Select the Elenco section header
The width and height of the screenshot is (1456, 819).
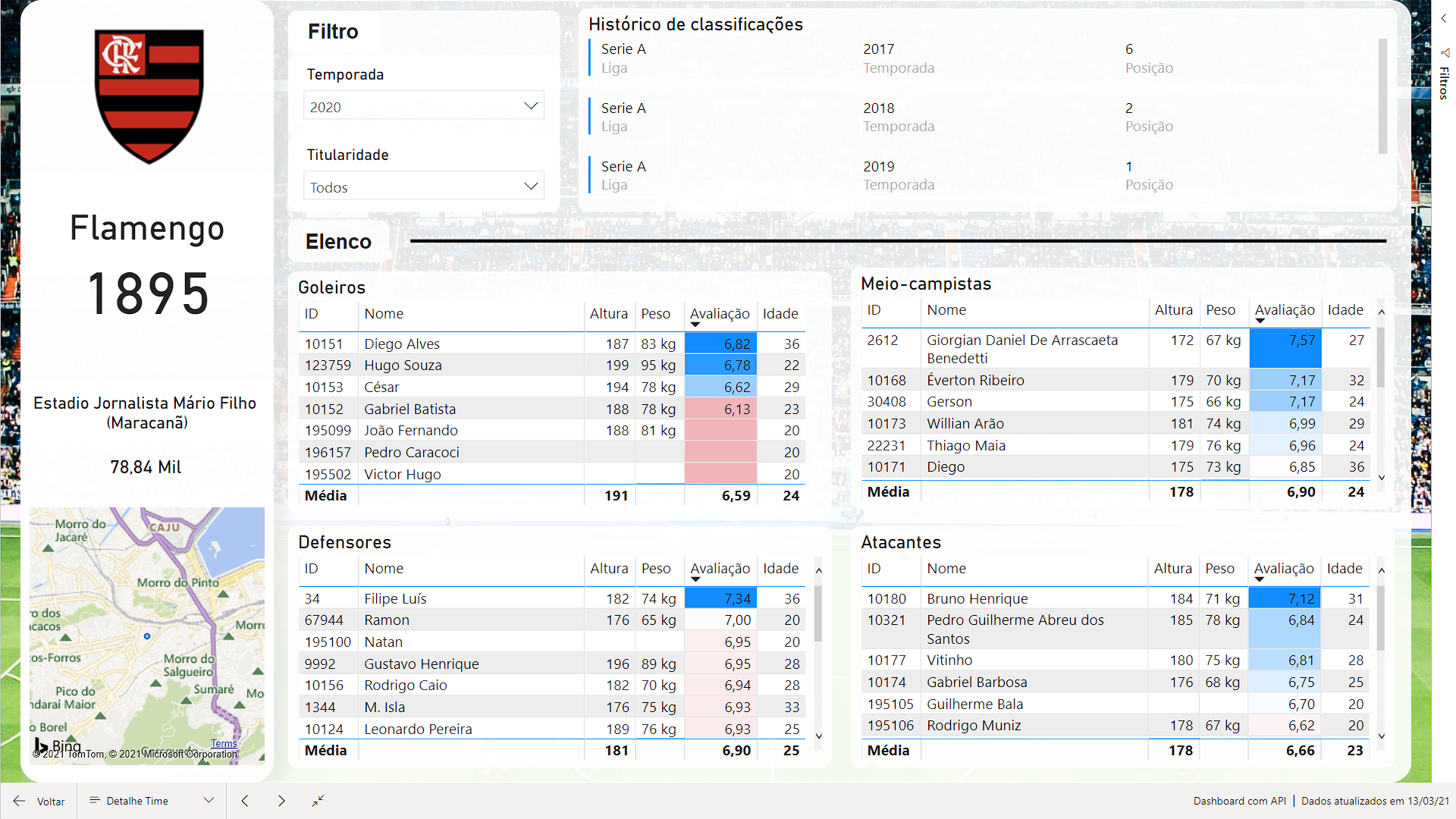point(338,241)
